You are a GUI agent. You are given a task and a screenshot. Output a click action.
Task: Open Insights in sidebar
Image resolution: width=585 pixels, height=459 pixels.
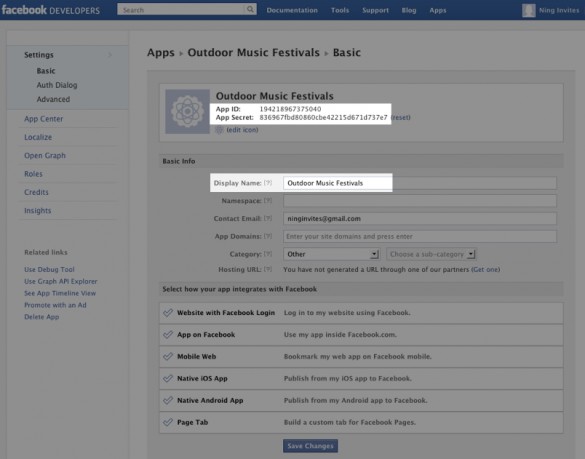click(x=37, y=210)
